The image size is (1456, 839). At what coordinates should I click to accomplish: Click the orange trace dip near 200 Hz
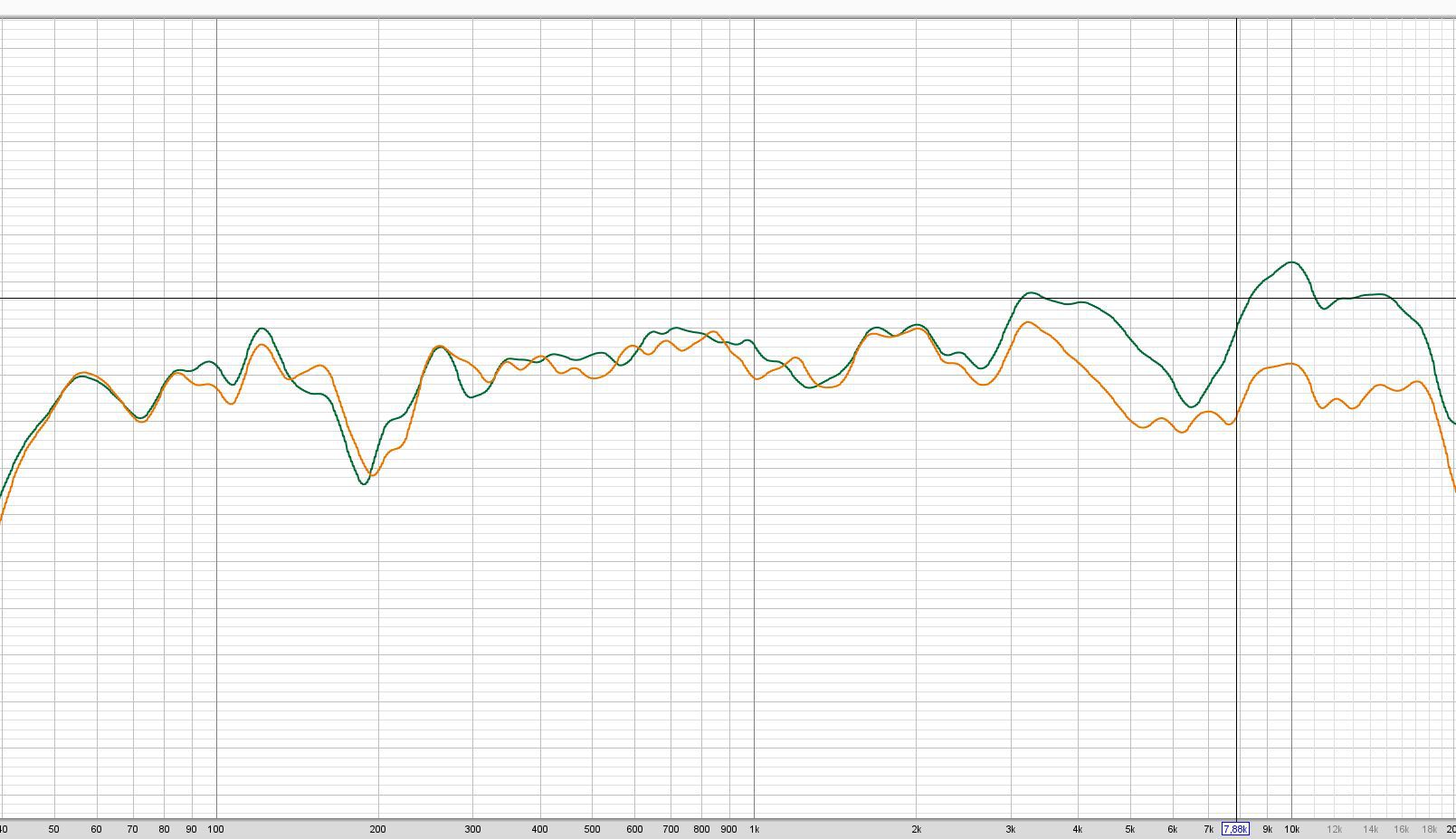point(372,475)
